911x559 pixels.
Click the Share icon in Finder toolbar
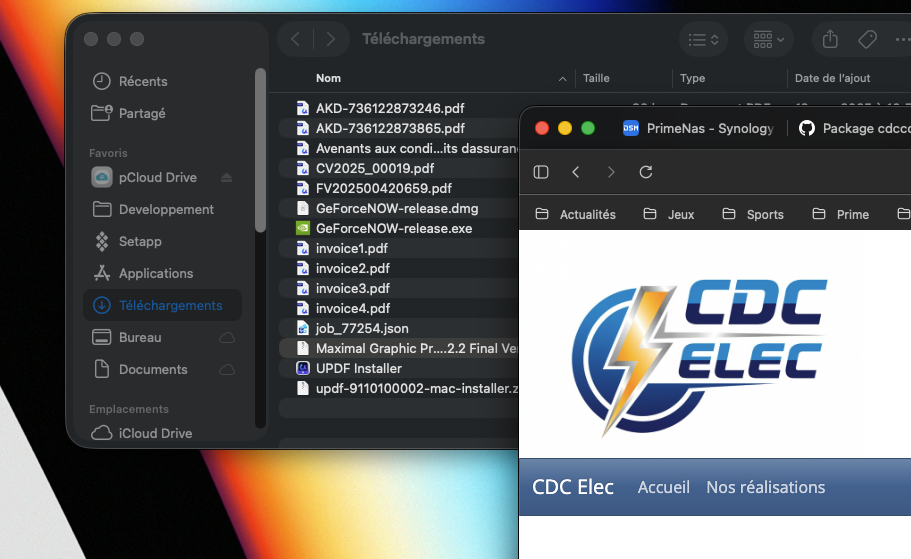pos(830,40)
